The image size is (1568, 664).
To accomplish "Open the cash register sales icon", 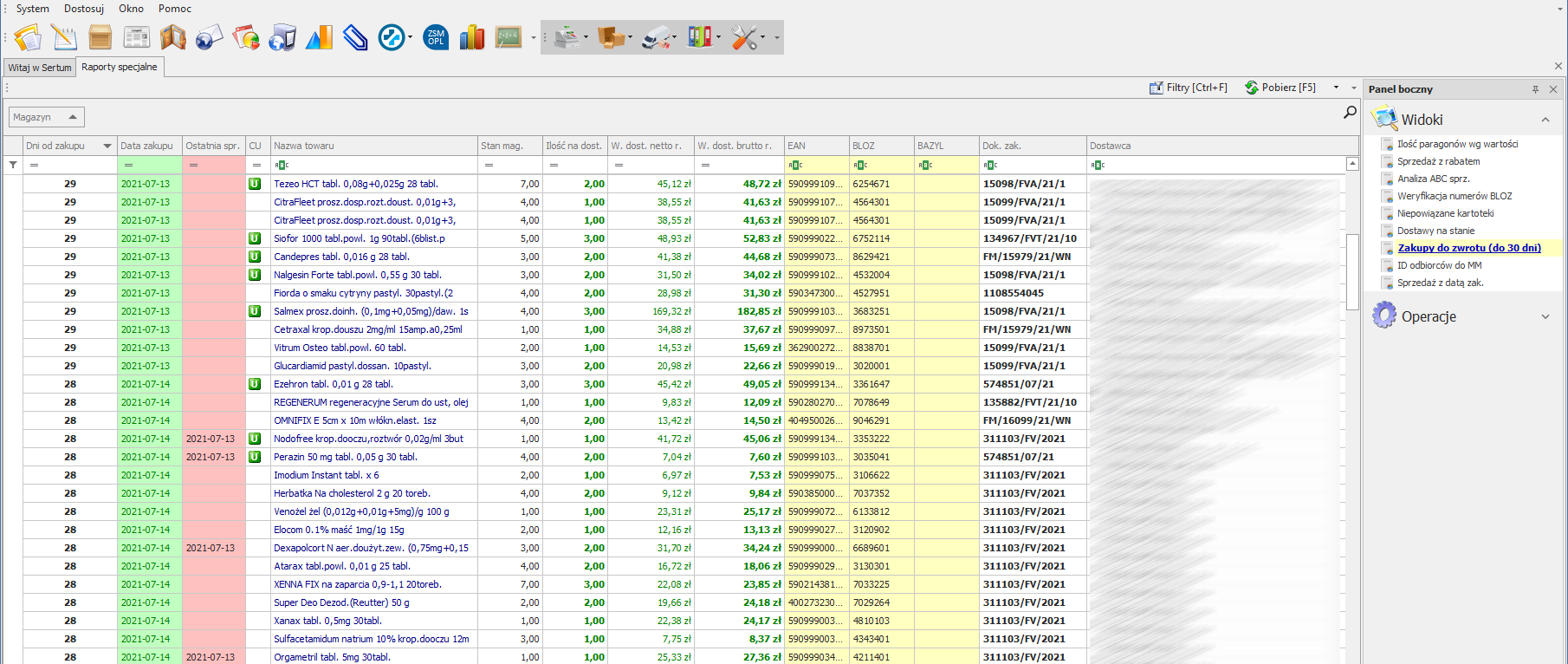I will click(567, 37).
